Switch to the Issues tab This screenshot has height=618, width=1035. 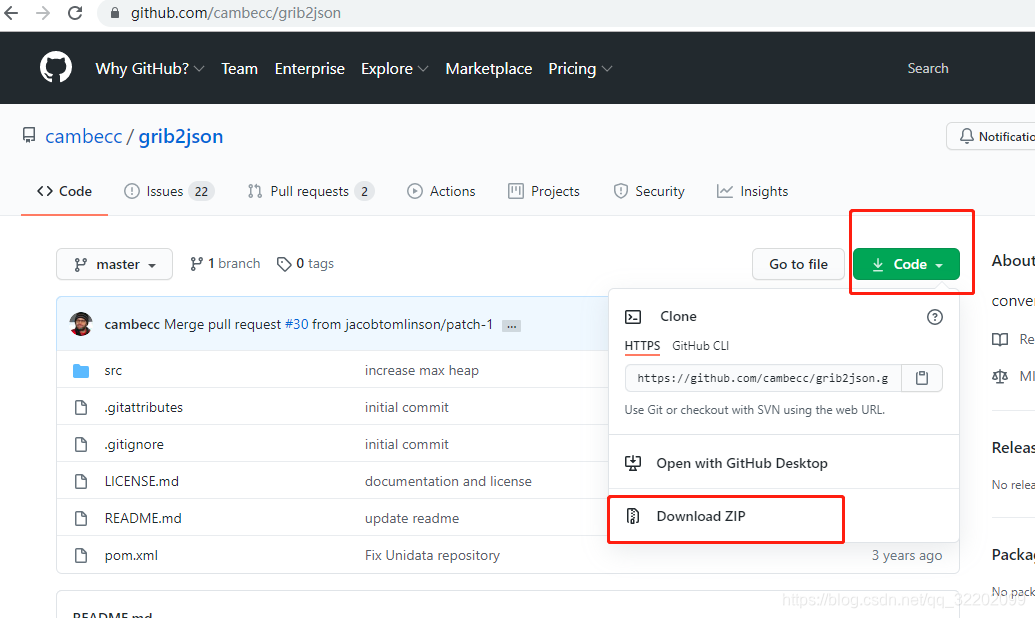coord(169,191)
